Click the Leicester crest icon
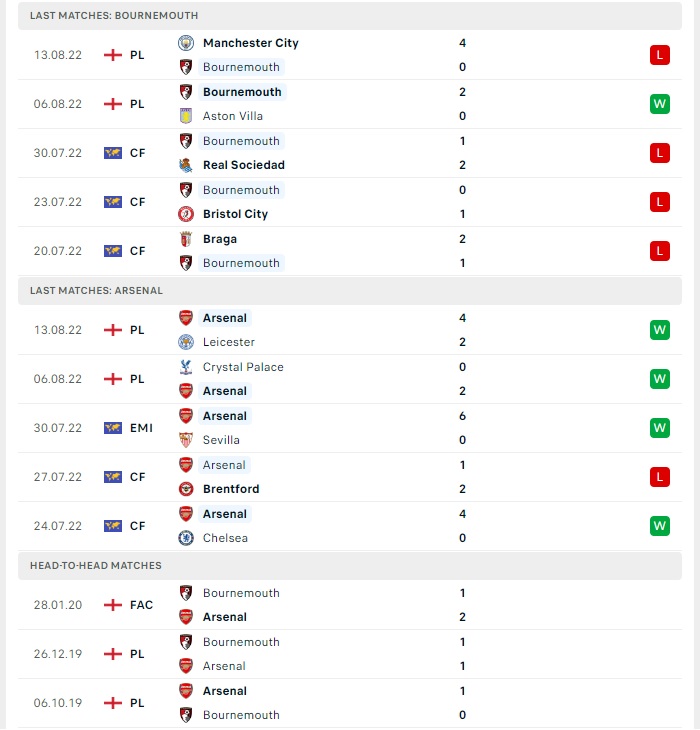 point(186,342)
